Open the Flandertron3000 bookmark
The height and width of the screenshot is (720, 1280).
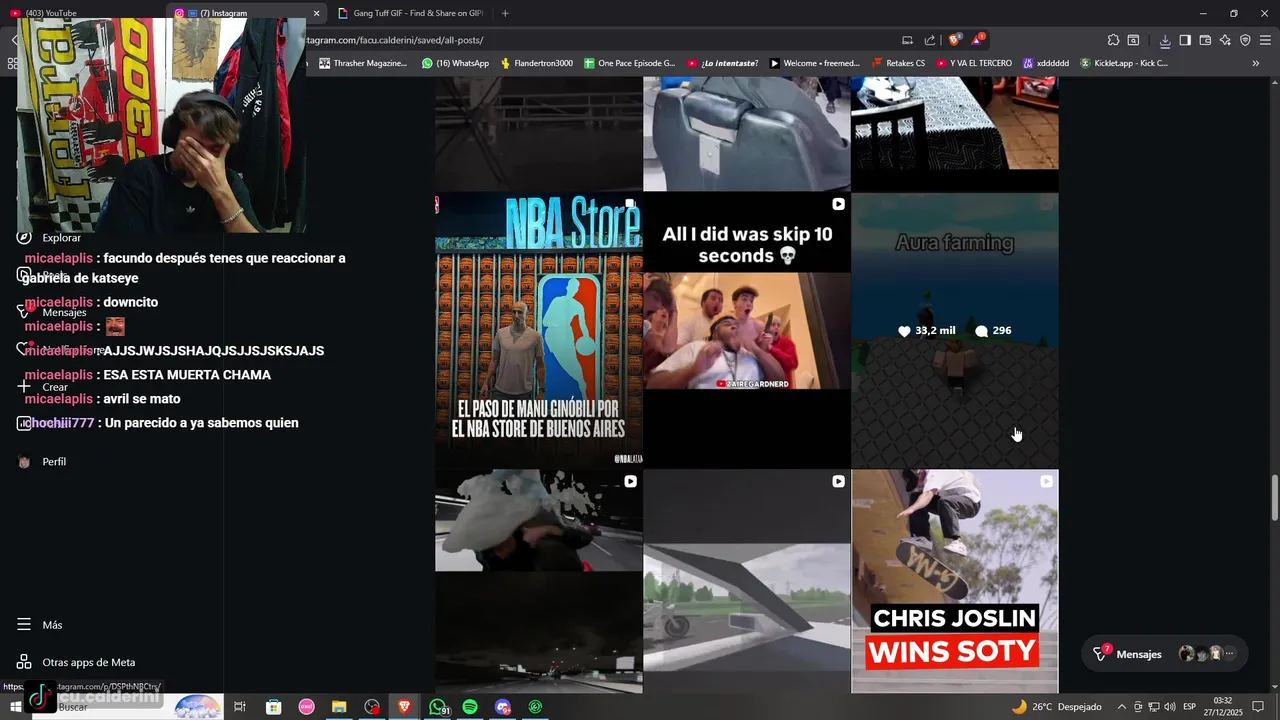point(537,63)
